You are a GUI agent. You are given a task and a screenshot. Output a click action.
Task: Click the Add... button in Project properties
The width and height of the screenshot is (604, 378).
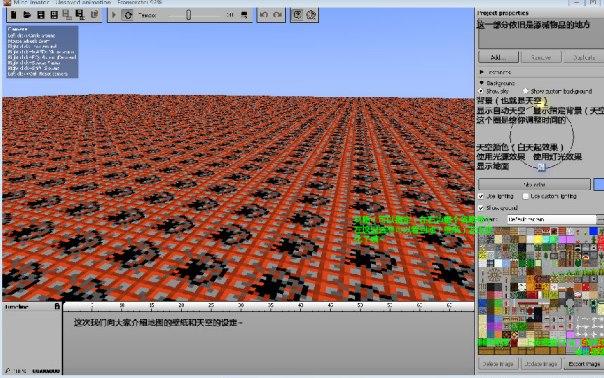(x=498, y=57)
